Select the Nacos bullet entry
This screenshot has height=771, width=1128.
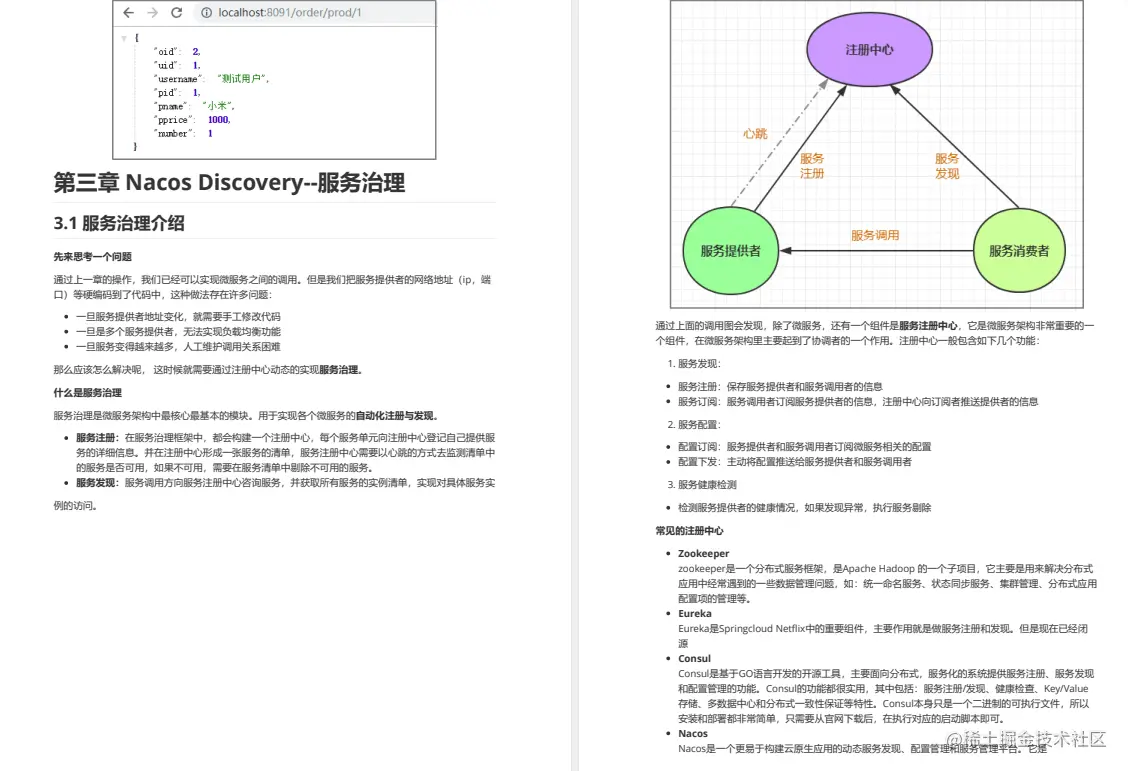[694, 733]
